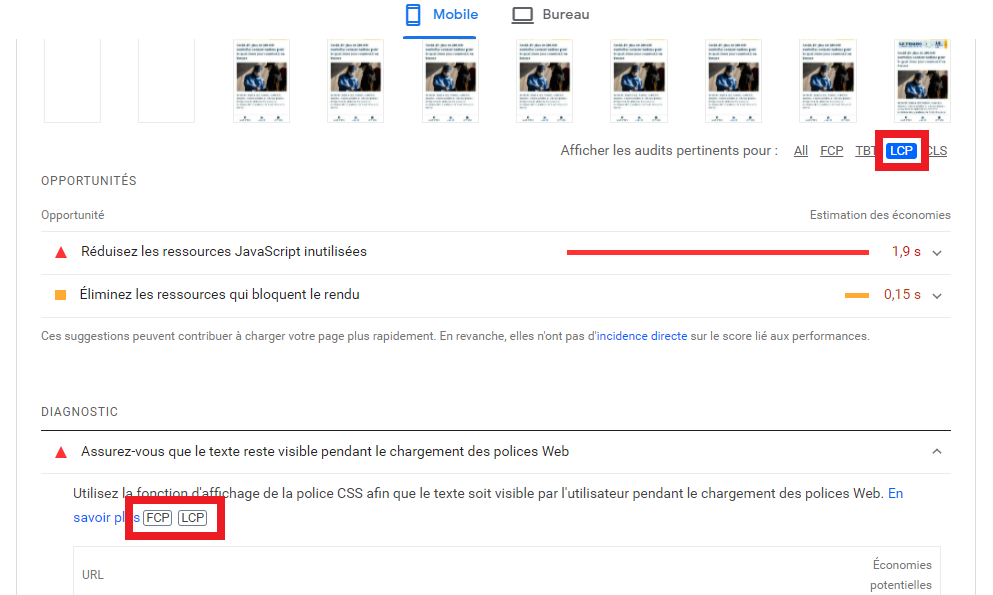Expand the unused JavaScript opportunity chevron
Screen dimensions: 993x595
[x=937, y=253]
